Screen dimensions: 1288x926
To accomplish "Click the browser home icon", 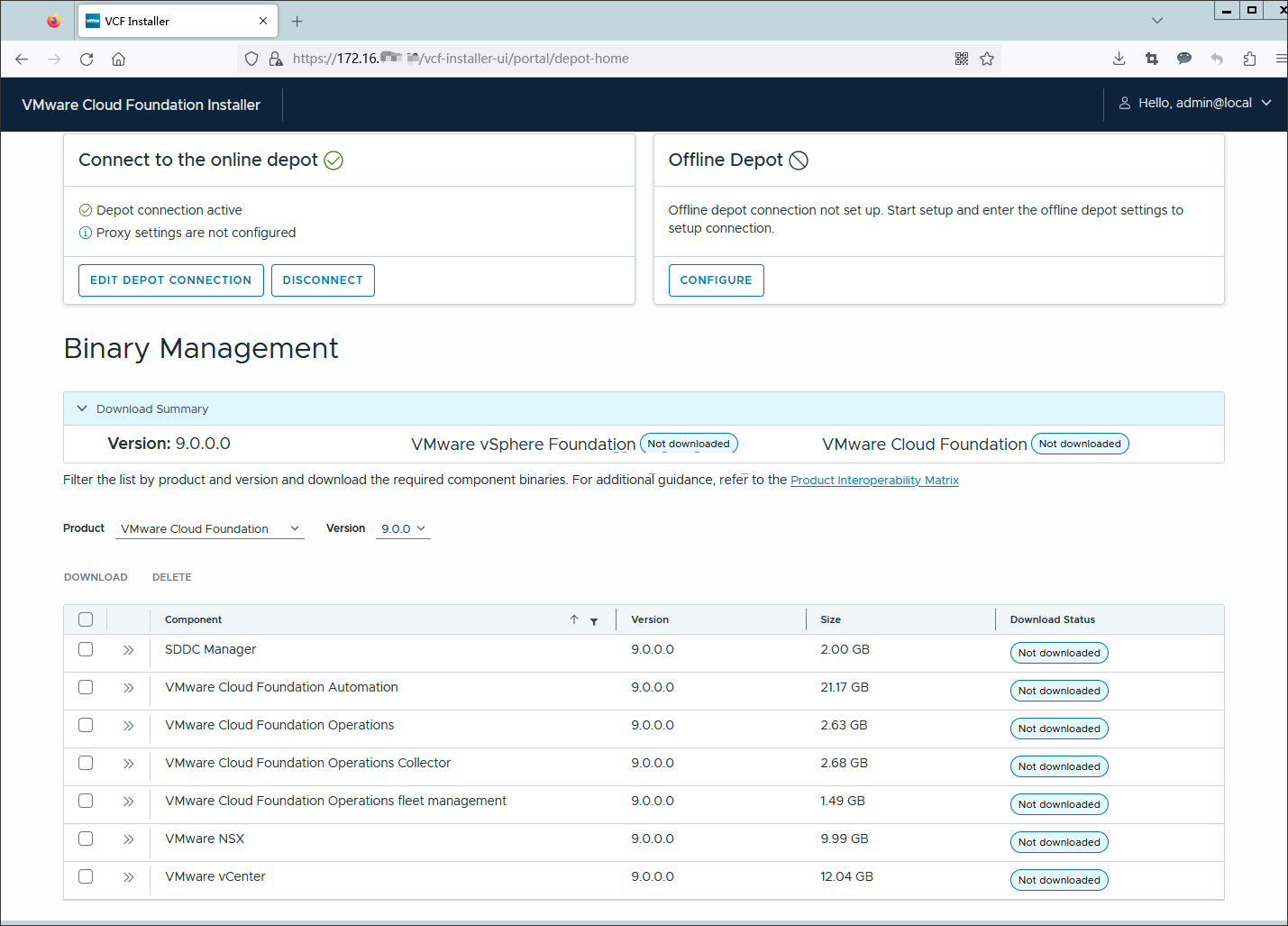I will point(118,59).
